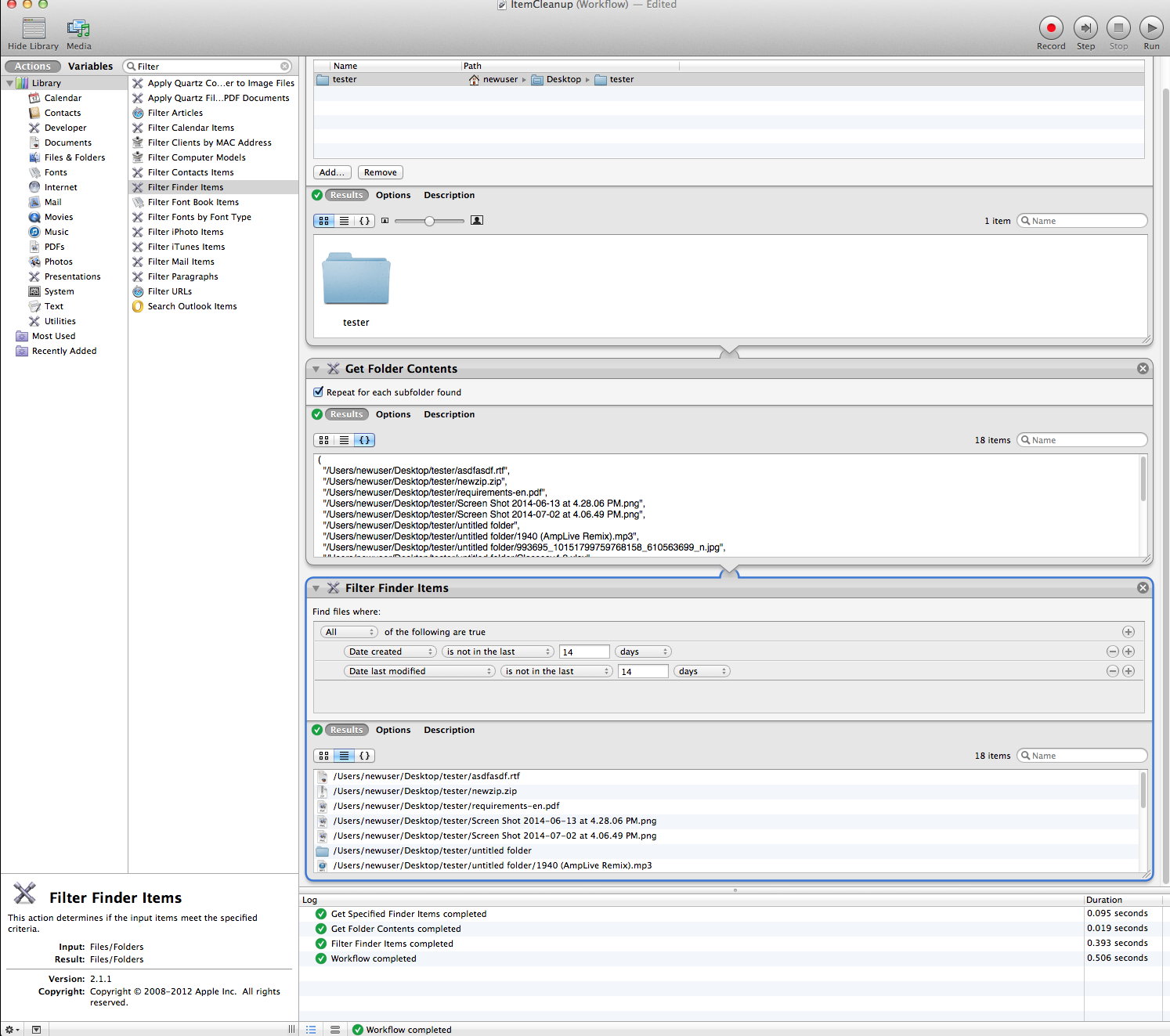Switch Get Folder Contents results to icon view
1170x1036 pixels.
coord(323,440)
